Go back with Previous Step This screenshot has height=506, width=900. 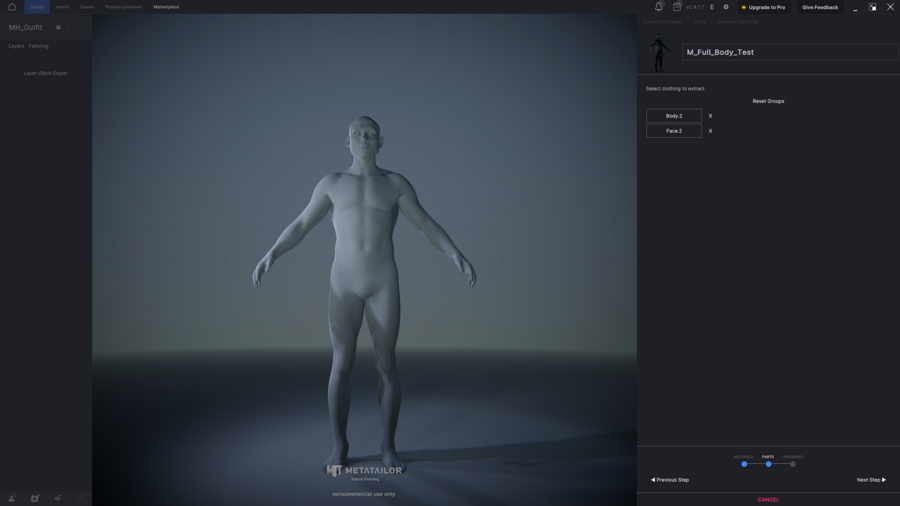pyautogui.click(x=670, y=480)
